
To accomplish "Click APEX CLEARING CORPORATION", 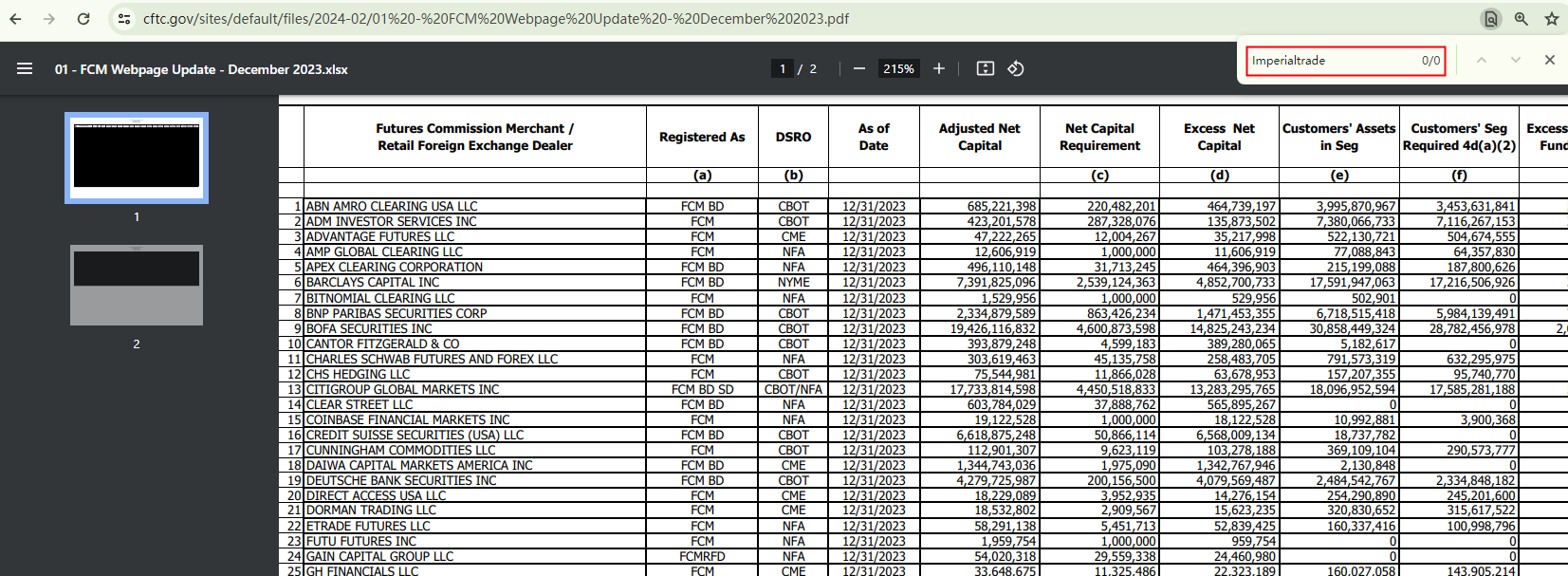I will (x=395, y=267).
